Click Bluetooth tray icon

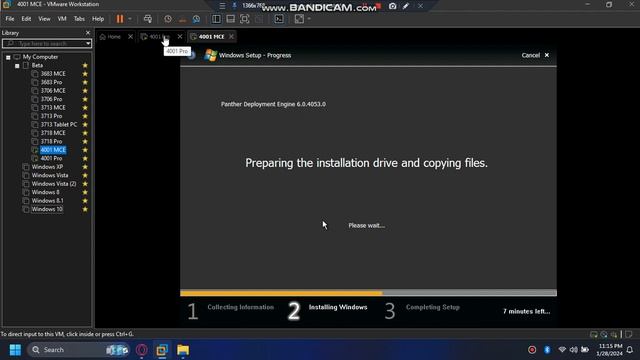(x=547, y=350)
